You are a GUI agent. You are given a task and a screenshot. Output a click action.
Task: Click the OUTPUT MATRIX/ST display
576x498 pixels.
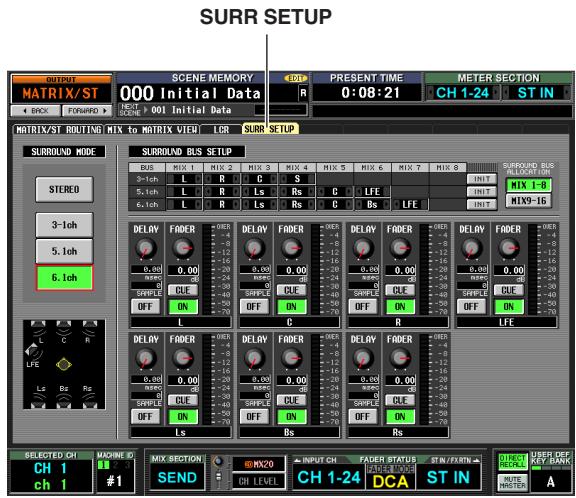click(61, 93)
